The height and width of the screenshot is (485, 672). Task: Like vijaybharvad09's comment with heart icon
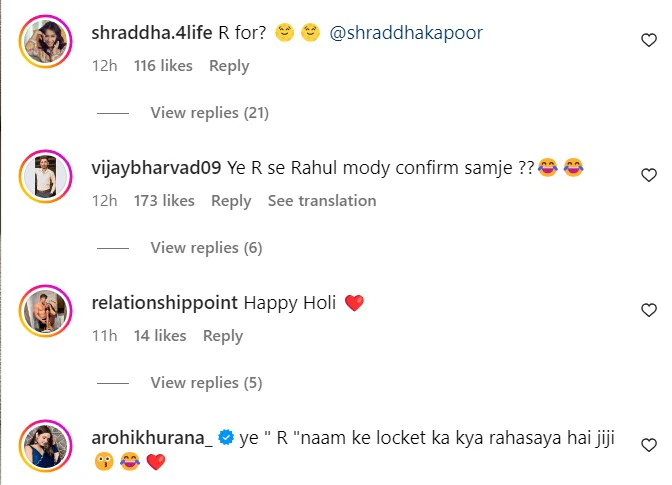pyautogui.click(x=648, y=175)
